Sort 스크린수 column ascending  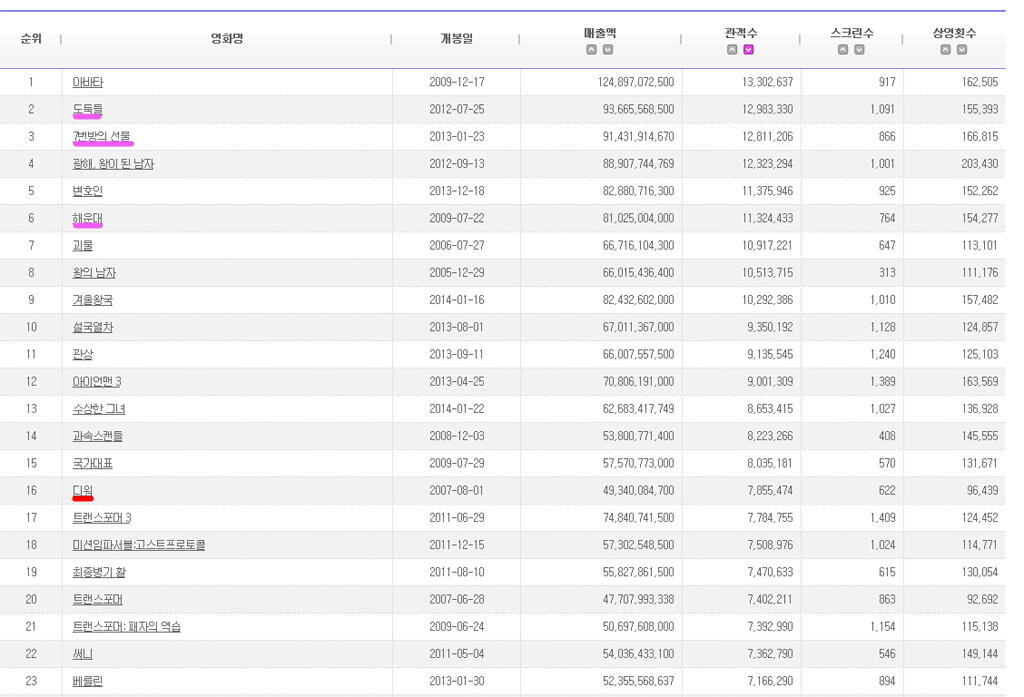point(843,50)
